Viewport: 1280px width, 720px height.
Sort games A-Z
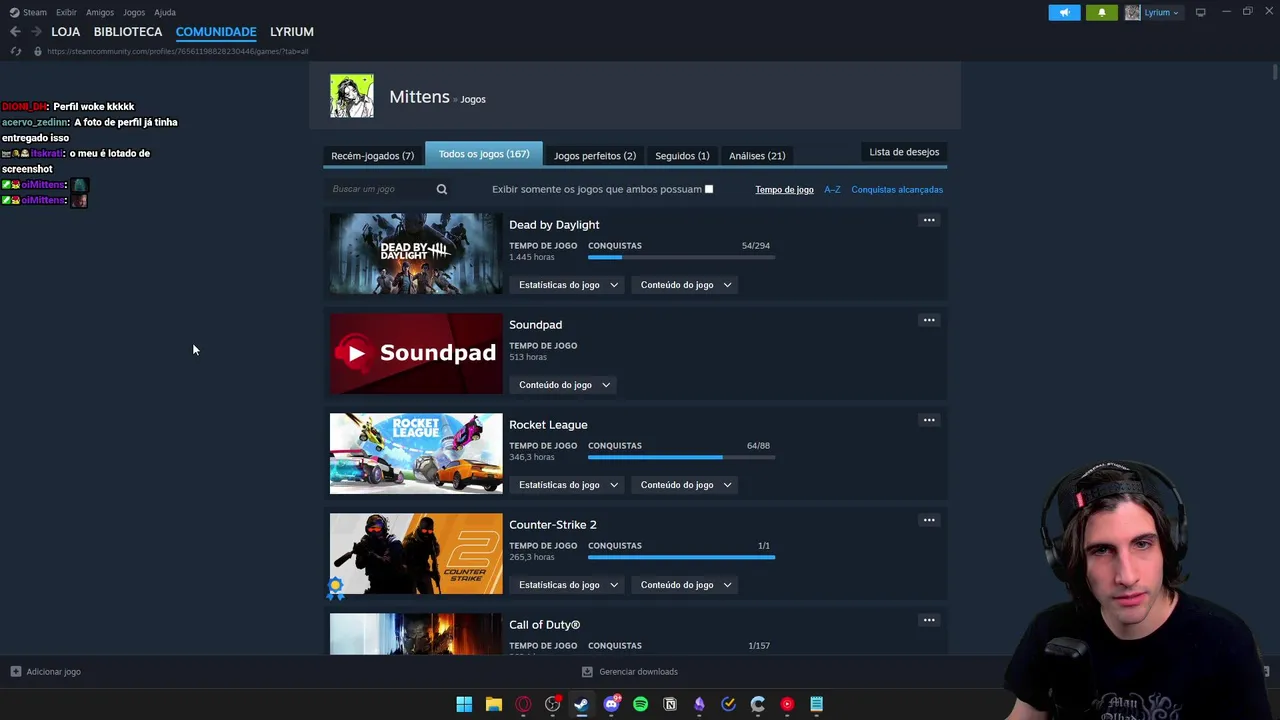832,189
